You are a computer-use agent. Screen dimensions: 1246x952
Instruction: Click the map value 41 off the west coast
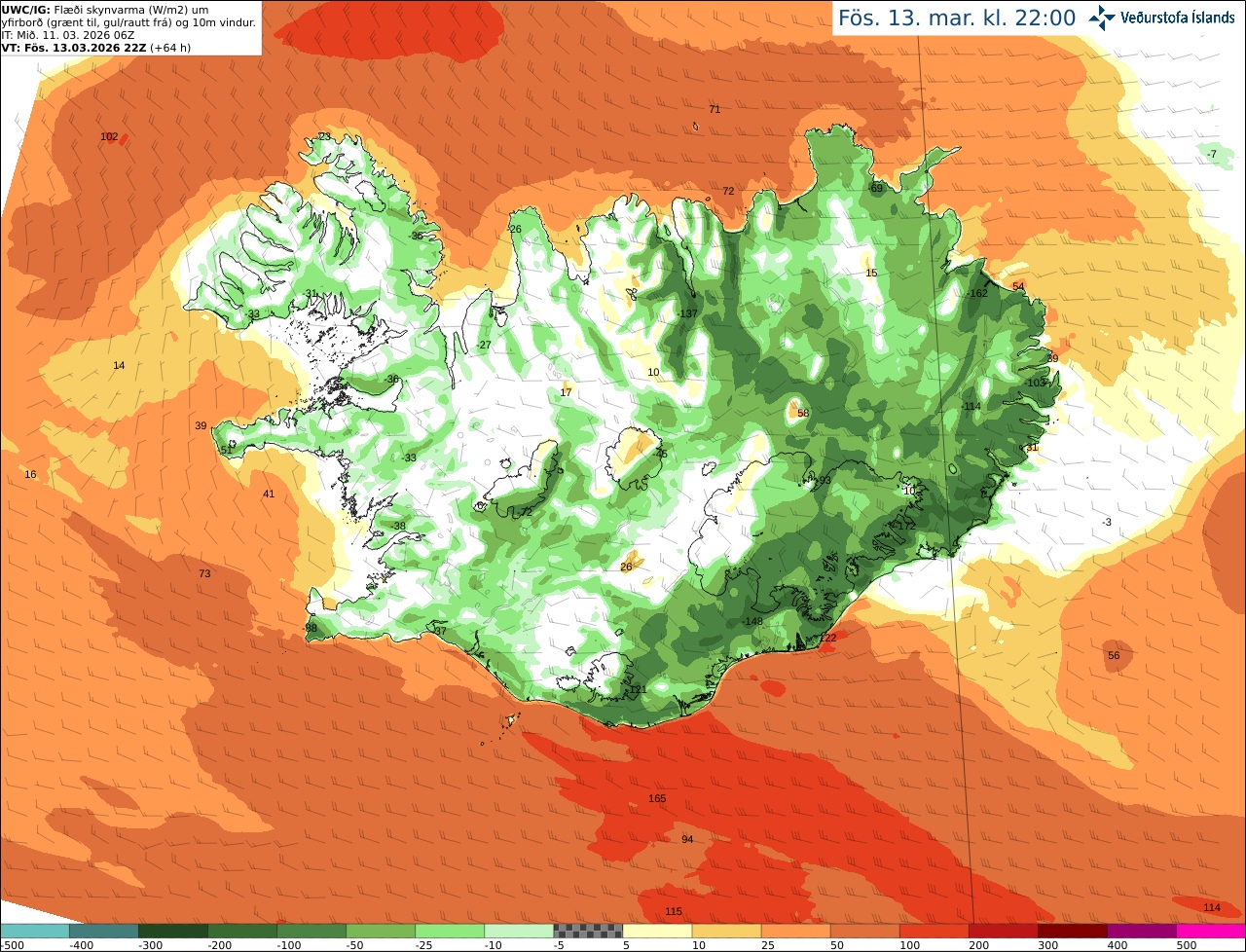click(269, 494)
